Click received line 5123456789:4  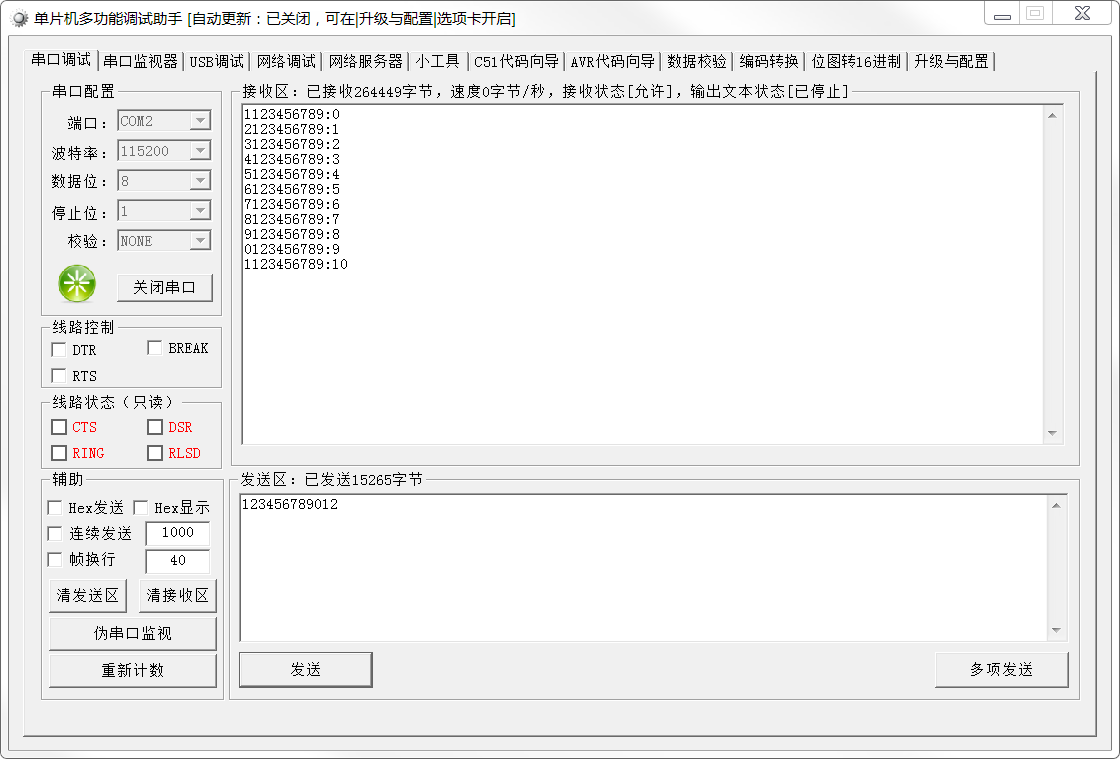(292, 174)
